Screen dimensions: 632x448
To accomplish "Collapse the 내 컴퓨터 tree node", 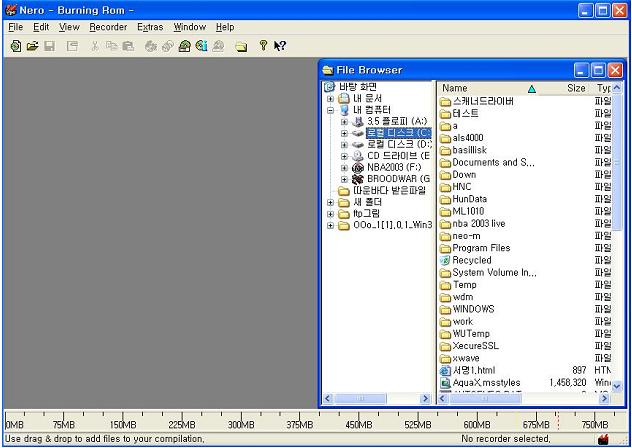I will 331,110.
